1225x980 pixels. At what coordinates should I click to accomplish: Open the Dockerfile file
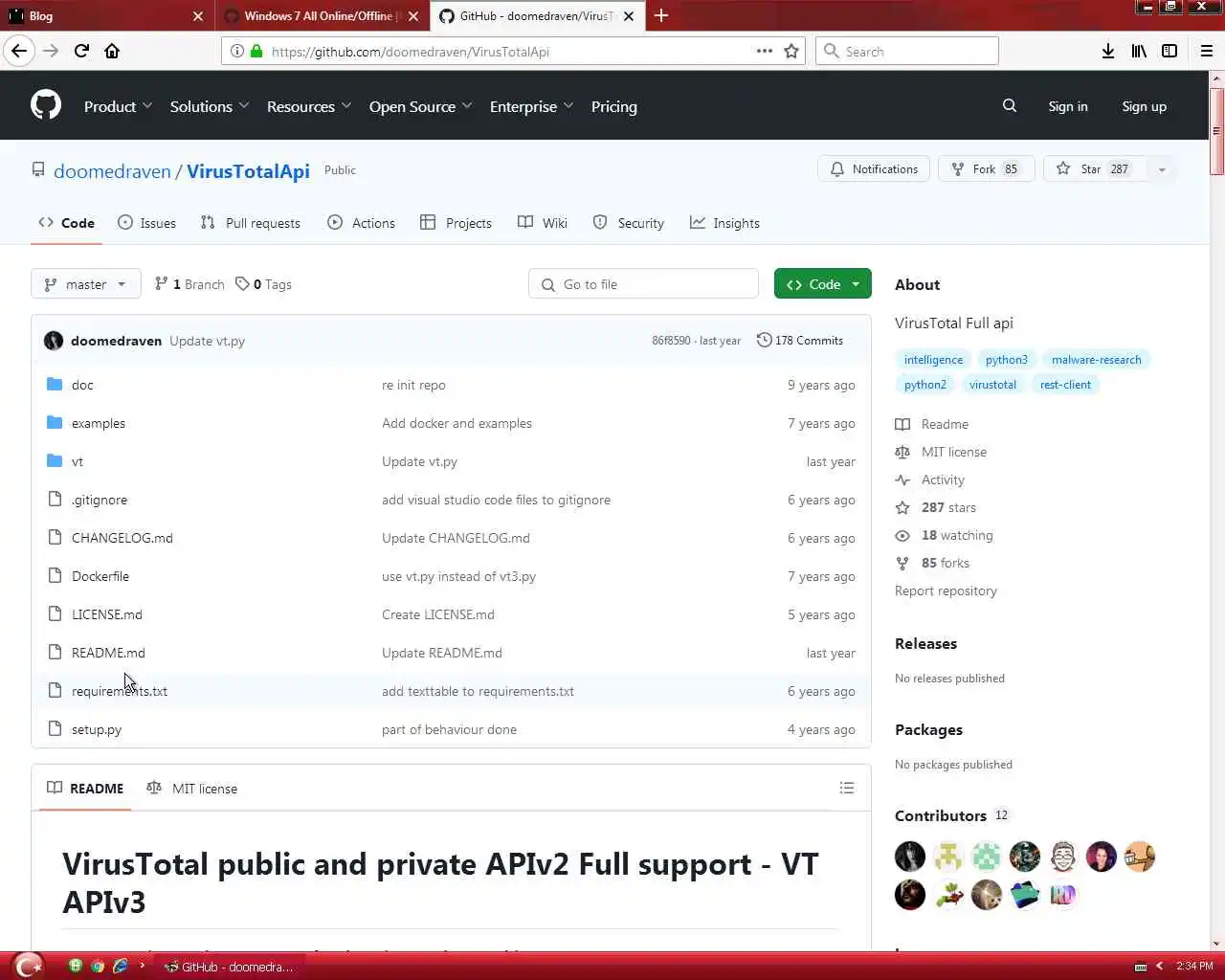100,576
